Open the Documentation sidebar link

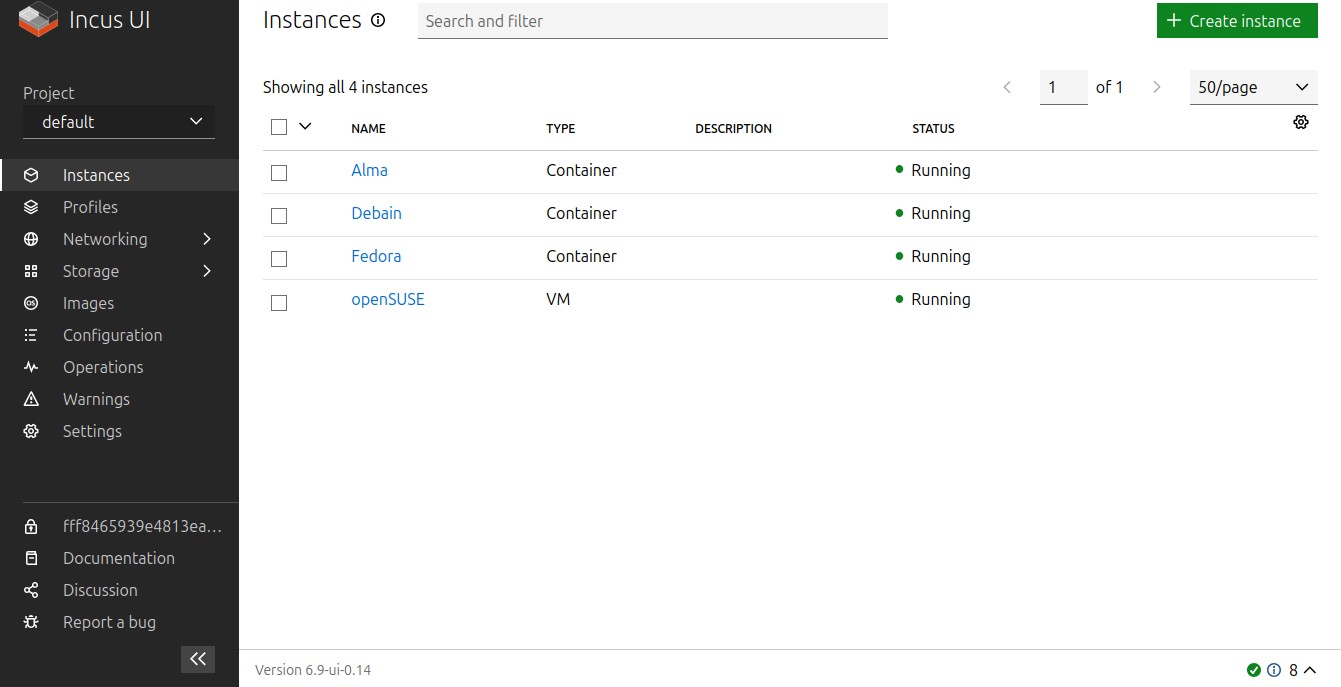pyautogui.click(x=119, y=558)
